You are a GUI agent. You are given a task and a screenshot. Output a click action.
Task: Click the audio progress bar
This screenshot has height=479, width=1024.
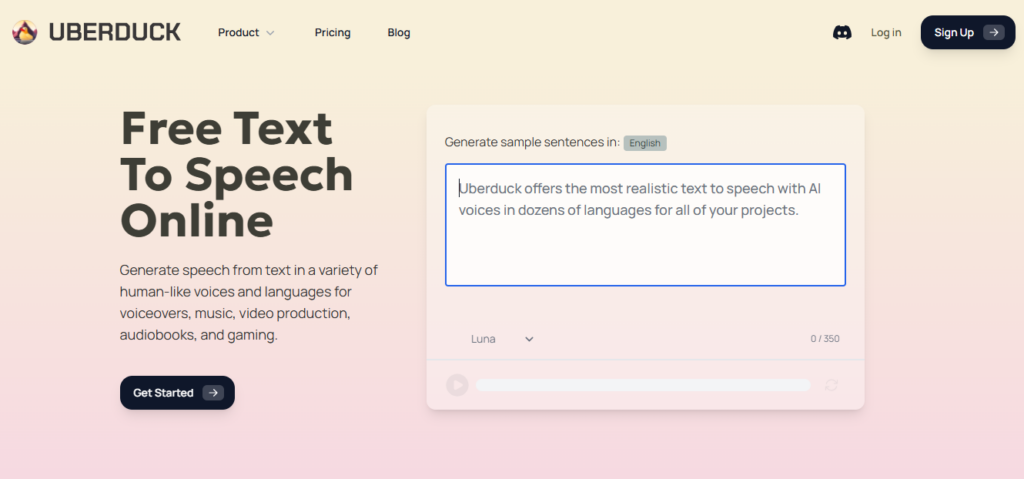tap(643, 385)
